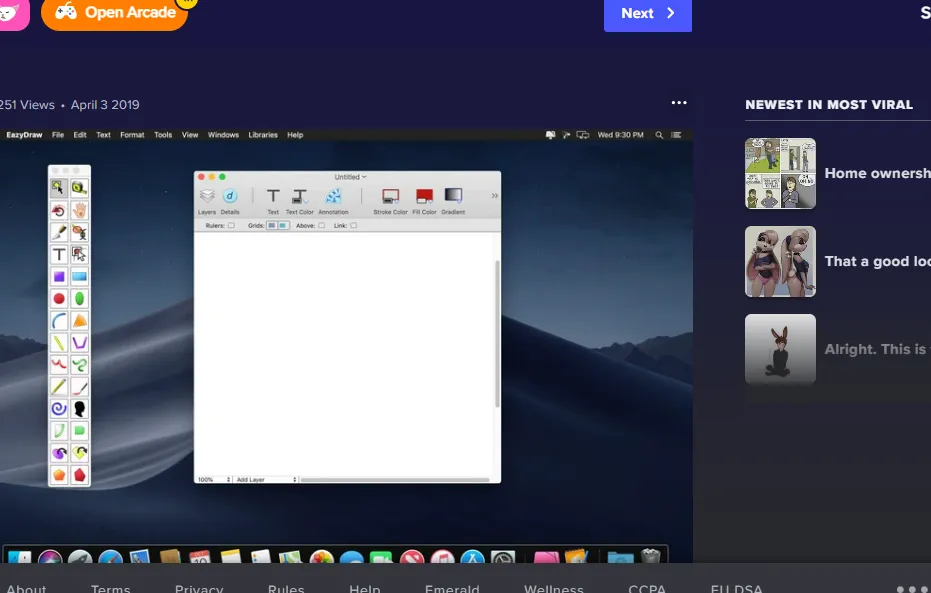This screenshot has width=931, height=593.
Task: Enable the Above checkbox
Action: coord(321,226)
